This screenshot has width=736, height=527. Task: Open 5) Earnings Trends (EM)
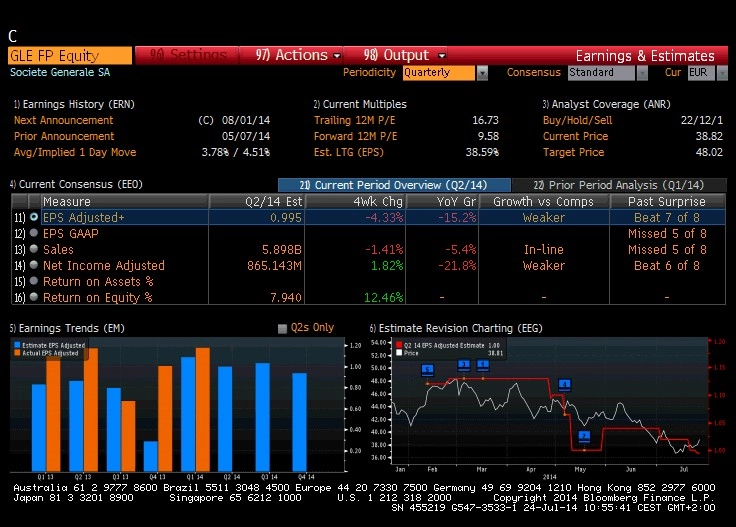tap(67, 328)
